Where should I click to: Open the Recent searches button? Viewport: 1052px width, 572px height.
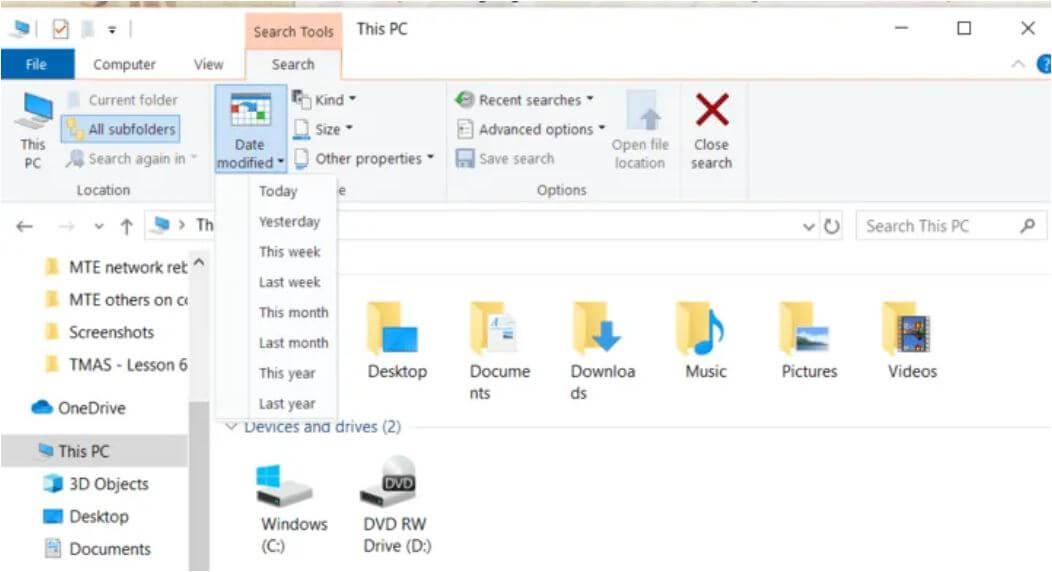pos(525,100)
